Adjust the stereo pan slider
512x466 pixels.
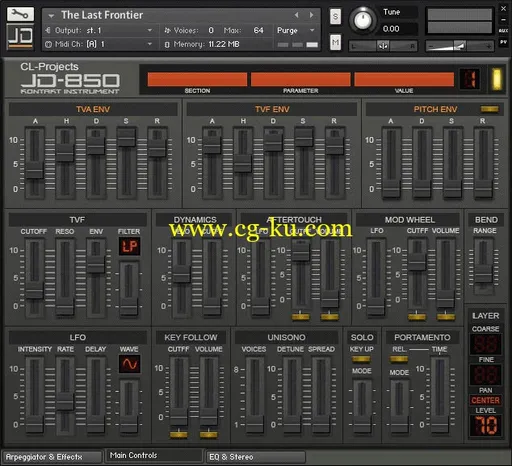(x=383, y=46)
